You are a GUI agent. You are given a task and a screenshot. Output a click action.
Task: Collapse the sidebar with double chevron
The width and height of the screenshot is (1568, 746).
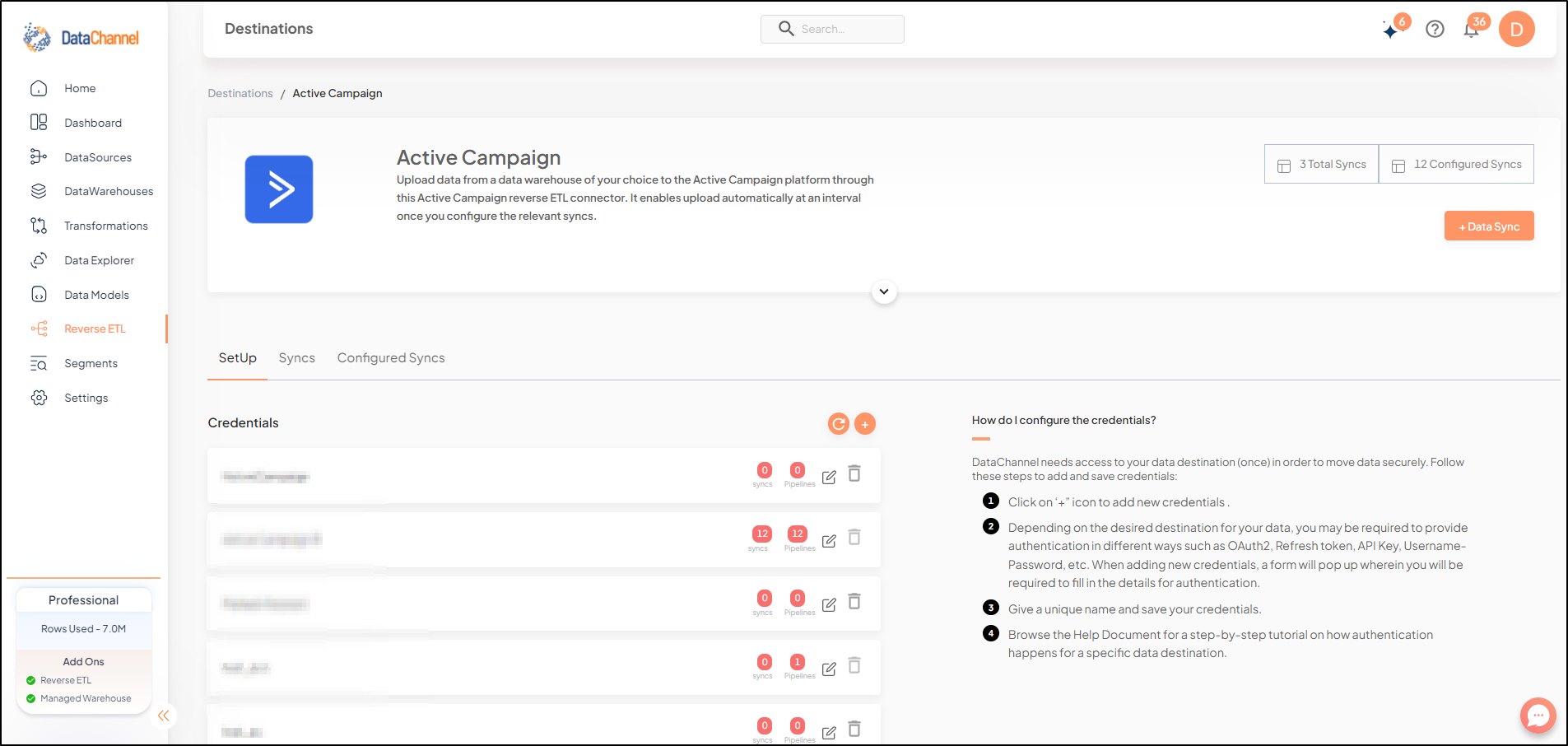click(164, 716)
